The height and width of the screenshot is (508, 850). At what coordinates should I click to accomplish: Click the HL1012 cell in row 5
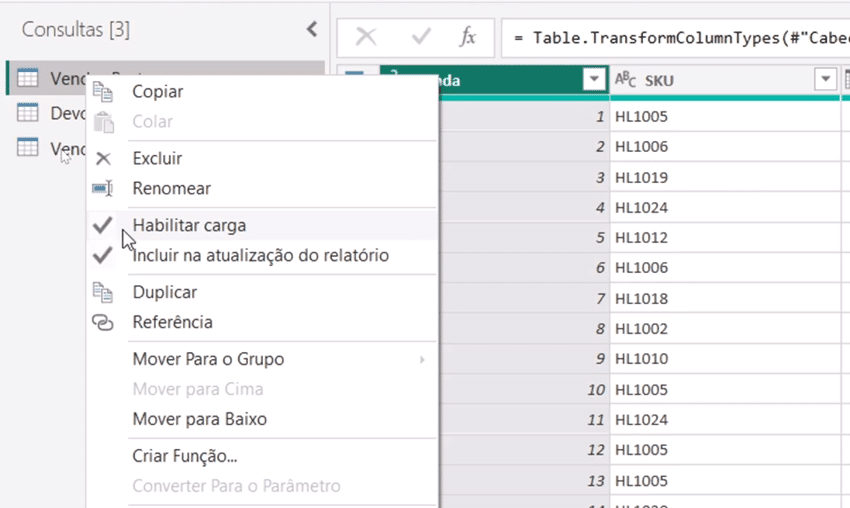point(725,237)
